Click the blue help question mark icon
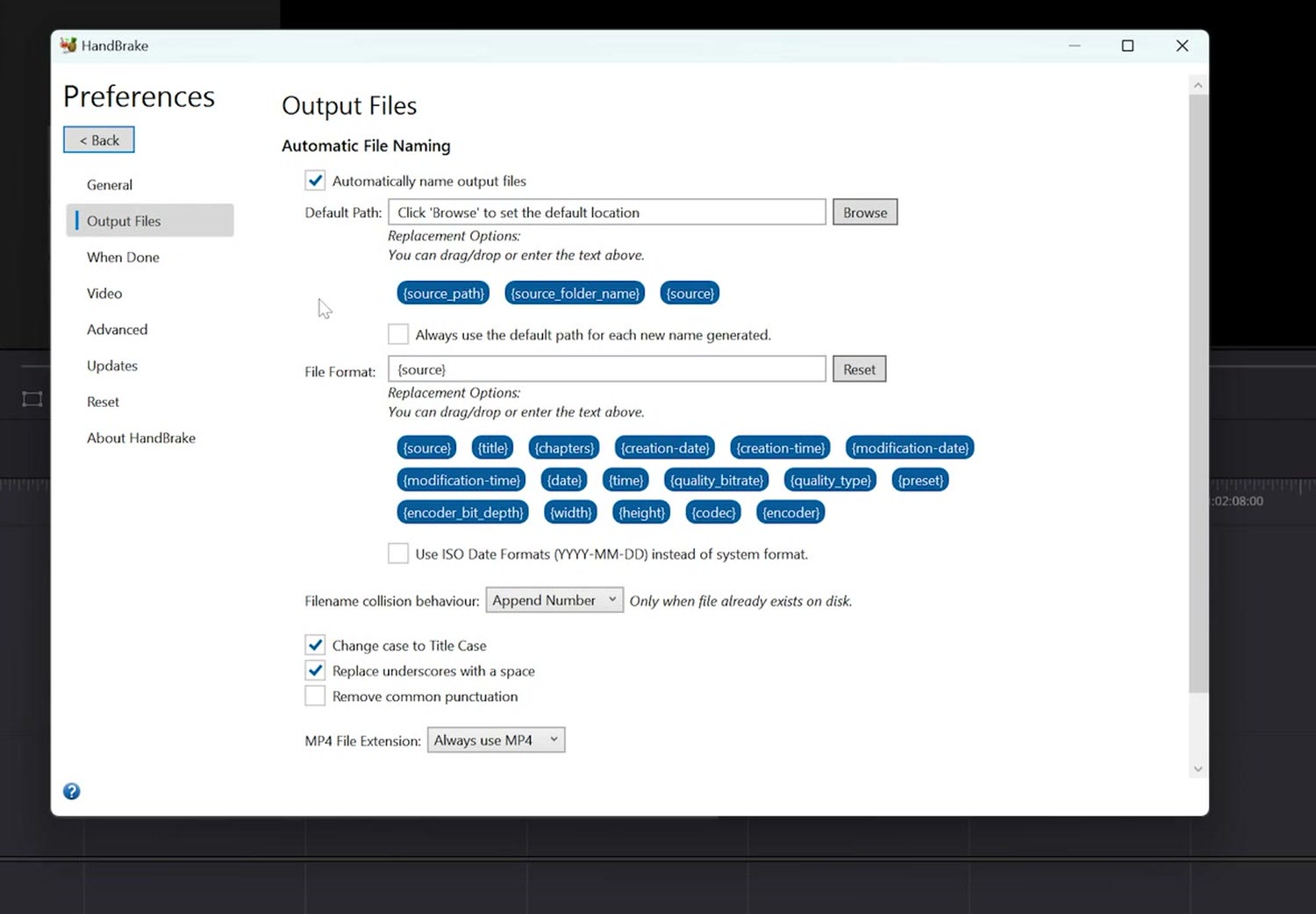This screenshot has height=914, width=1316. click(x=72, y=791)
